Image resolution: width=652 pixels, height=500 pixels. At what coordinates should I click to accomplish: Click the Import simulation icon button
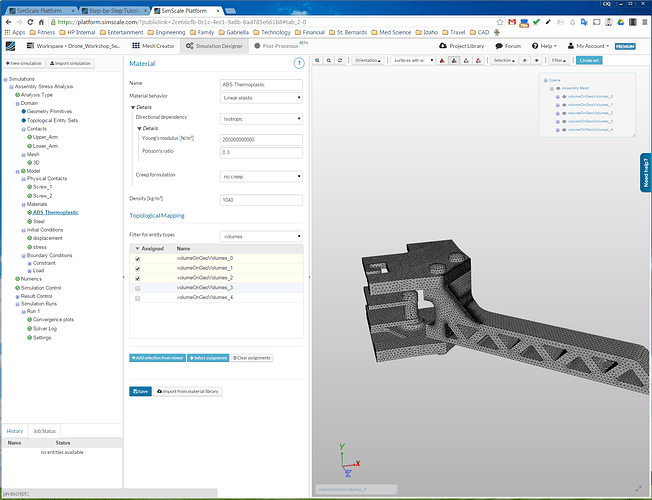[x=69, y=63]
